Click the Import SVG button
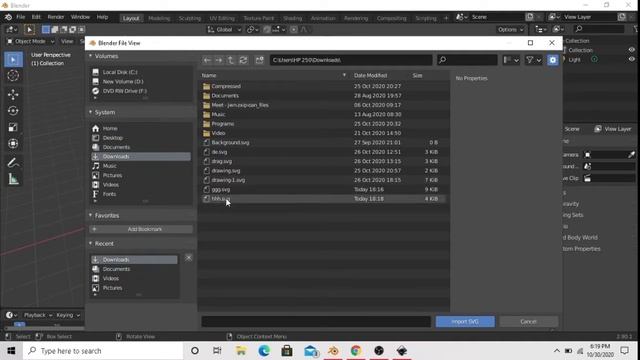Viewport: 640px width, 360px height. pyautogui.click(x=465, y=322)
